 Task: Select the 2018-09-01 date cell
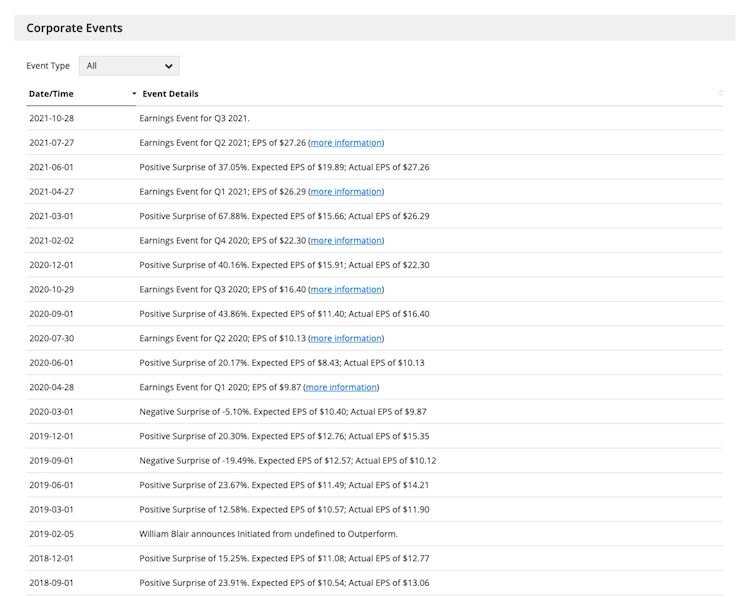coord(51,583)
